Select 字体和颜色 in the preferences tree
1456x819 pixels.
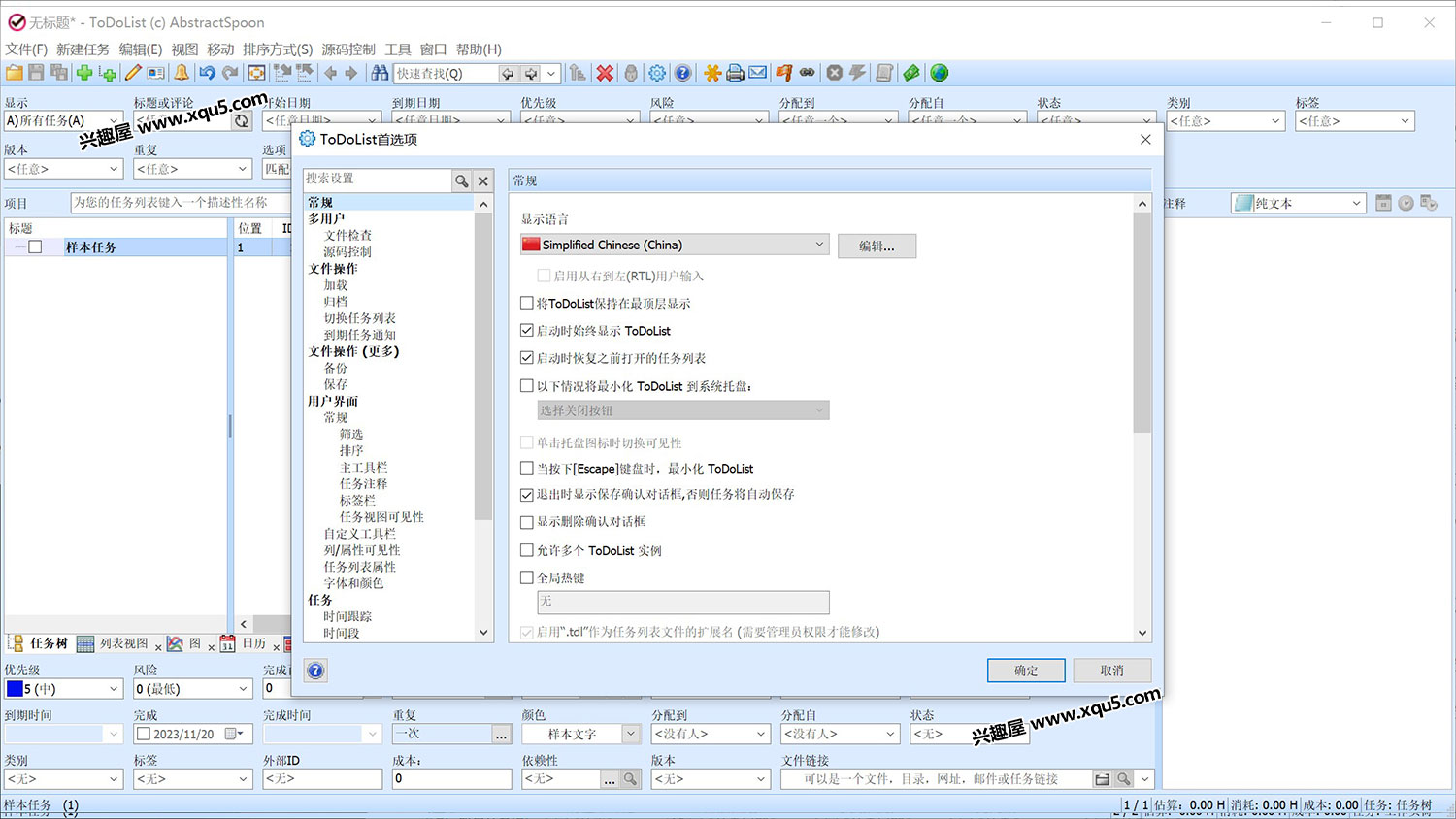coord(353,583)
